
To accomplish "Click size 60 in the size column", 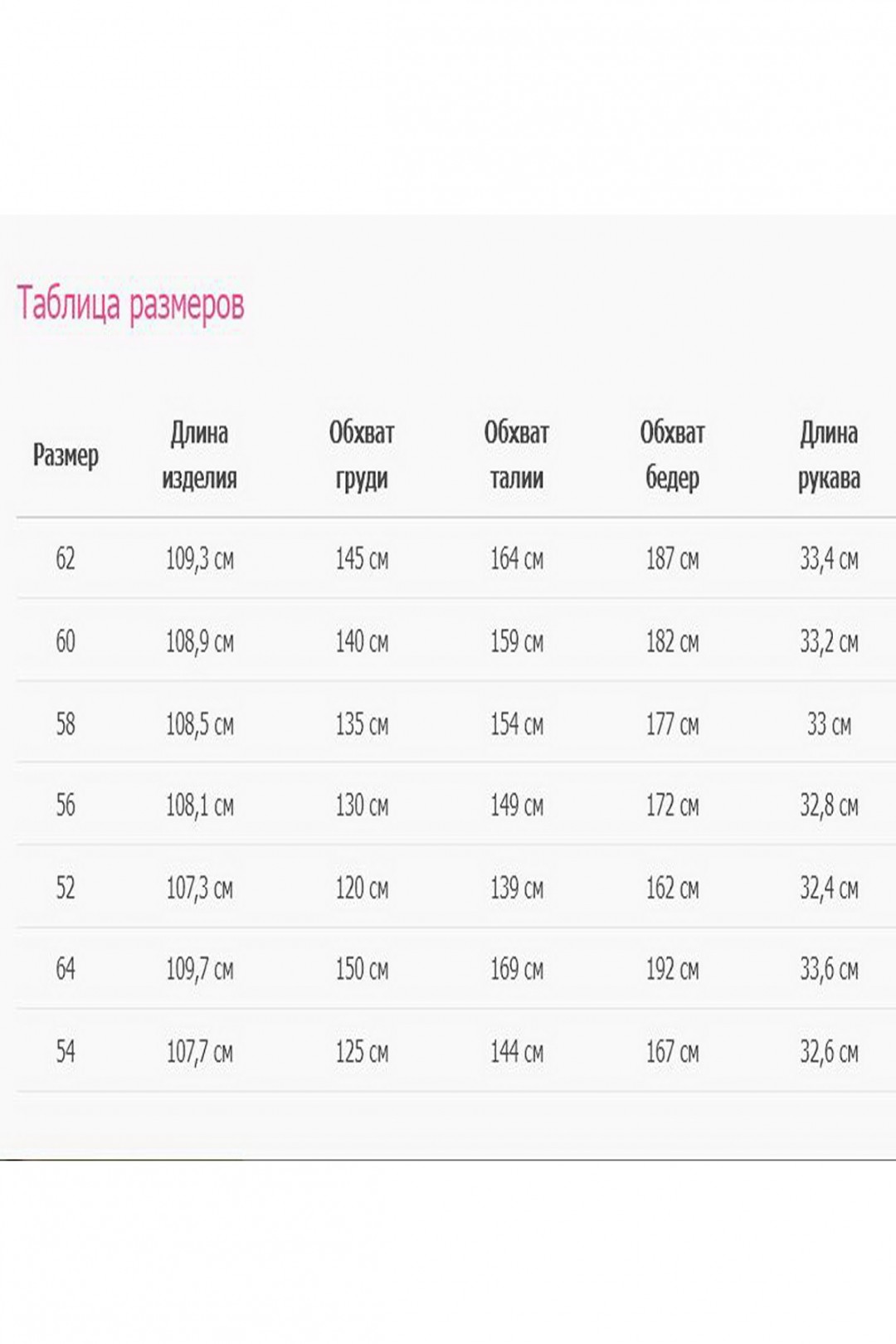I will [x=66, y=640].
